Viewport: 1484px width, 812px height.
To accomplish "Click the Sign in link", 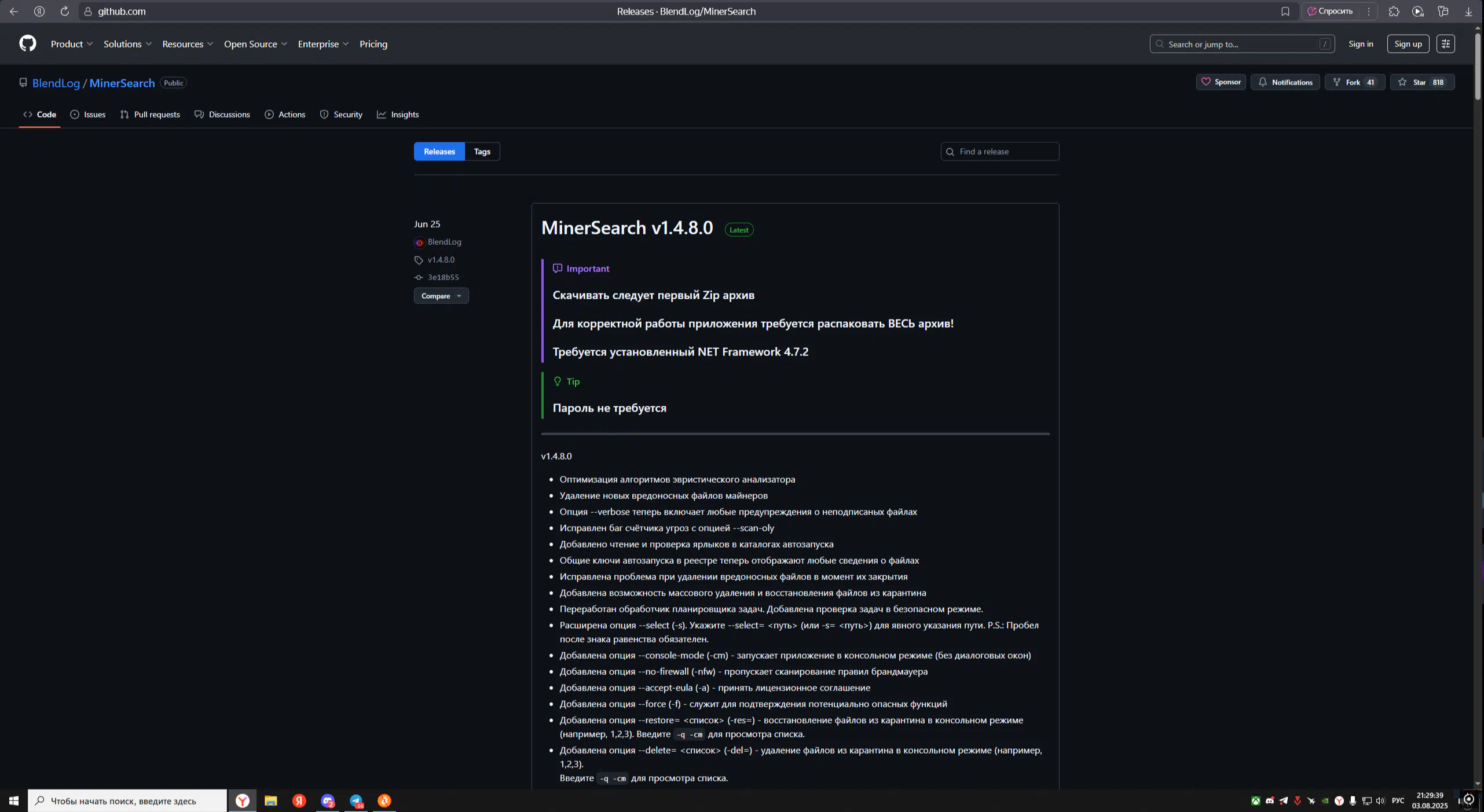I will point(1361,44).
